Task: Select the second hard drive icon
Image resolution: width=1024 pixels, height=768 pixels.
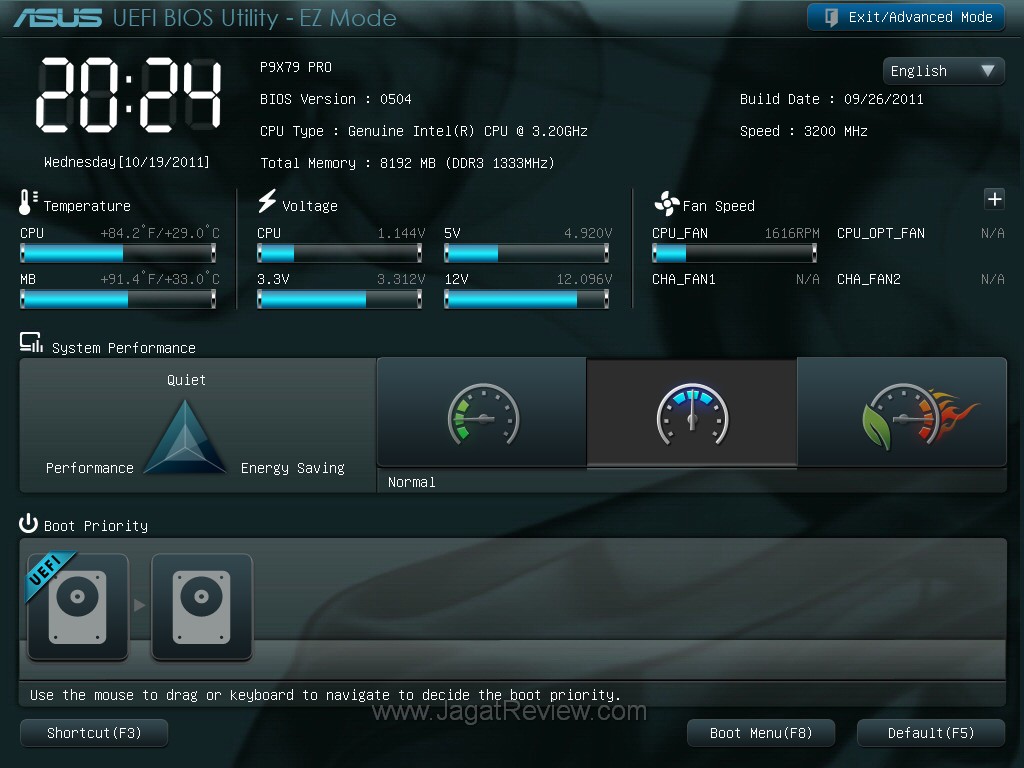Action: pyautogui.click(x=201, y=607)
